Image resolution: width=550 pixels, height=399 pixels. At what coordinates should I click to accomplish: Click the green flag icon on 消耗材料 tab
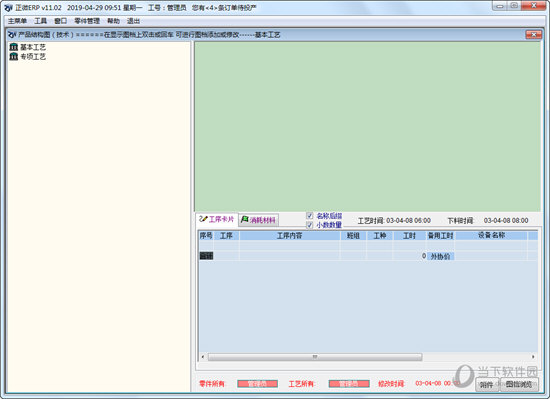[245, 219]
